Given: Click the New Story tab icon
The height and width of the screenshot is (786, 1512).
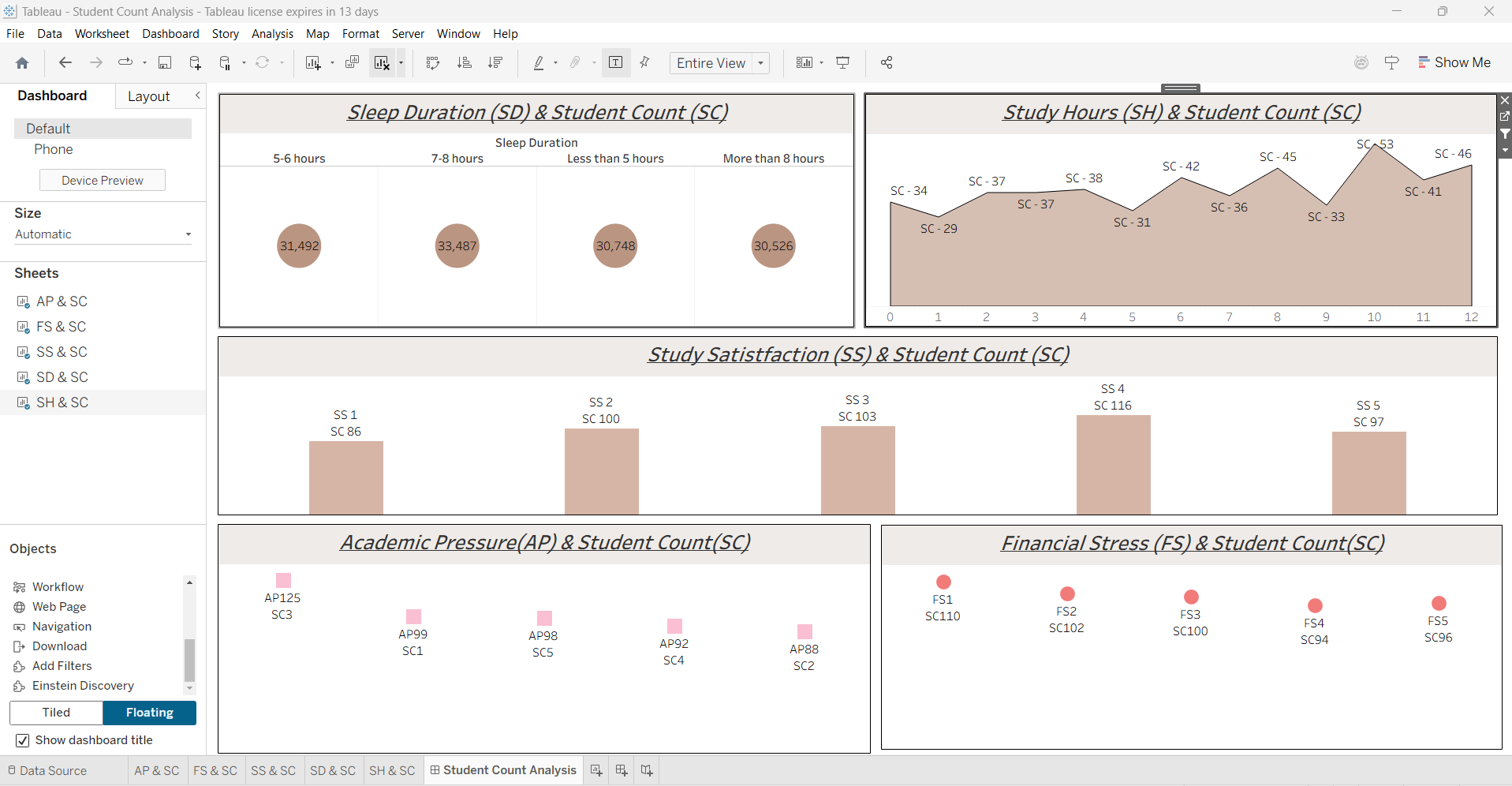Looking at the screenshot, I should coord(647,770).
